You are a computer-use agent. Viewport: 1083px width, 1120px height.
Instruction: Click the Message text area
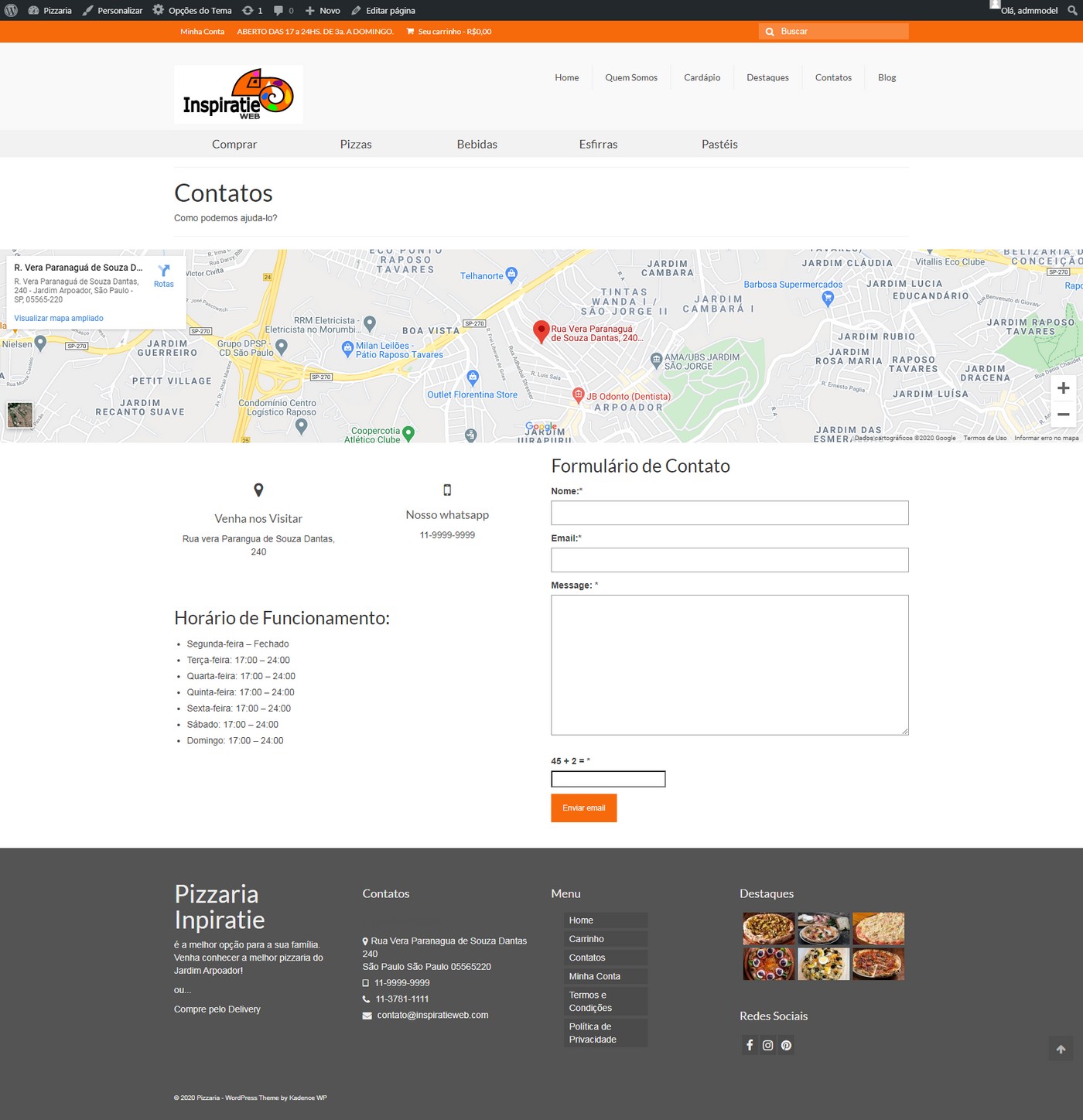coord(729,665)
